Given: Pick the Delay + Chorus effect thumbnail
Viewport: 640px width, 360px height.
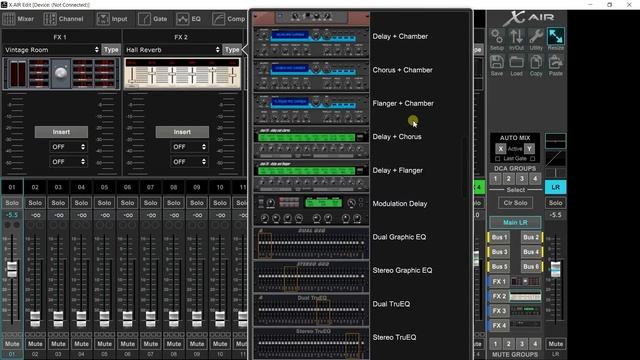Looking at the screenshot, I should (311, 142).
